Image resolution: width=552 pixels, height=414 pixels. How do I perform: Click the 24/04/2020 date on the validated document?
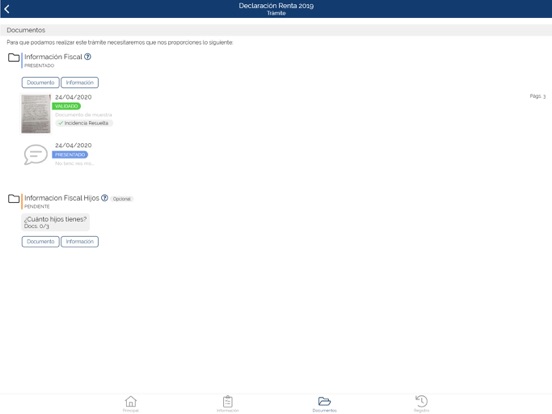point(73,97)
